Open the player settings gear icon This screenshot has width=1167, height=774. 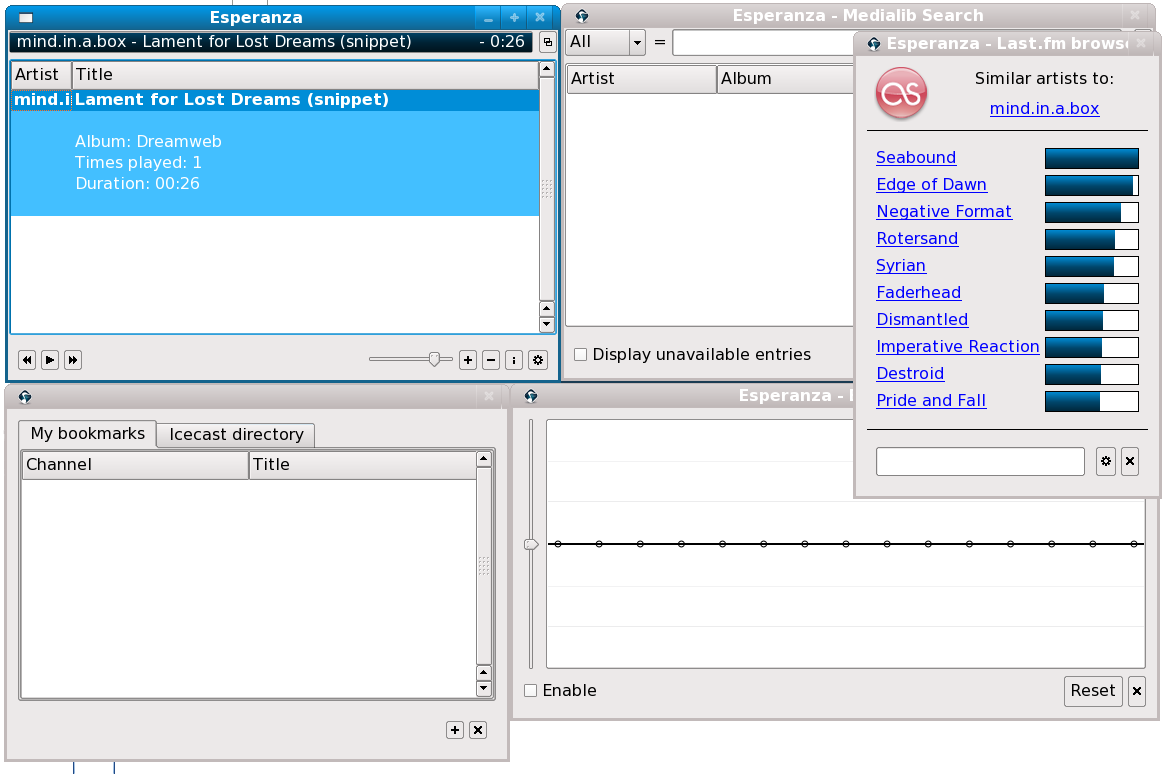click(x=538, y=360)
